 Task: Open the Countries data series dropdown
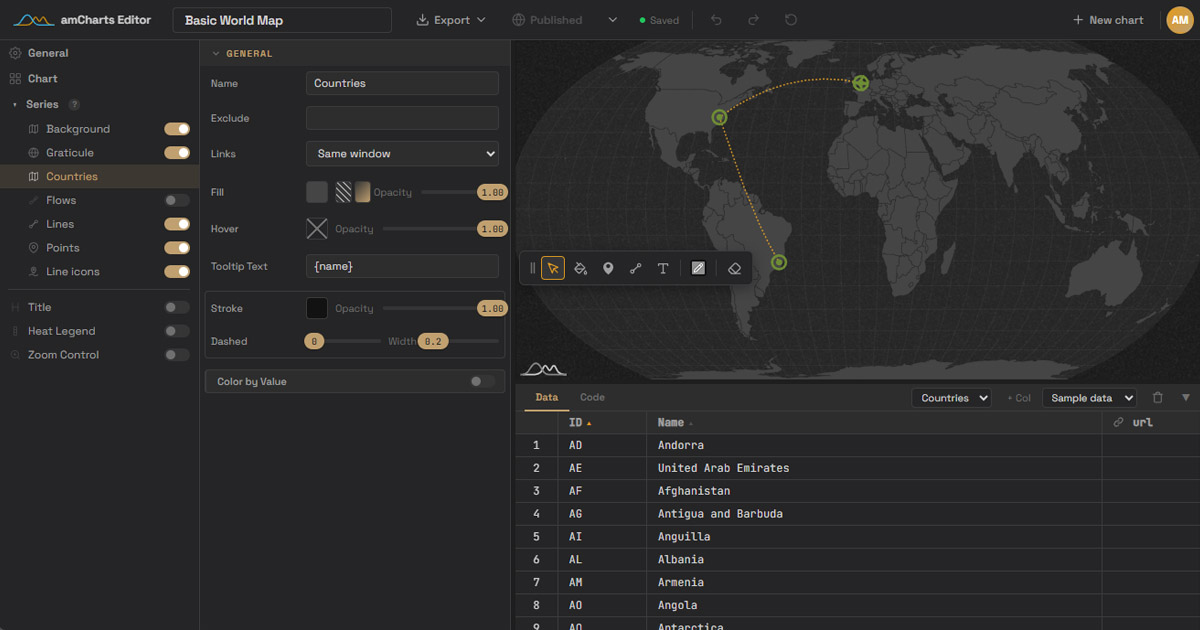pos(951,398)
